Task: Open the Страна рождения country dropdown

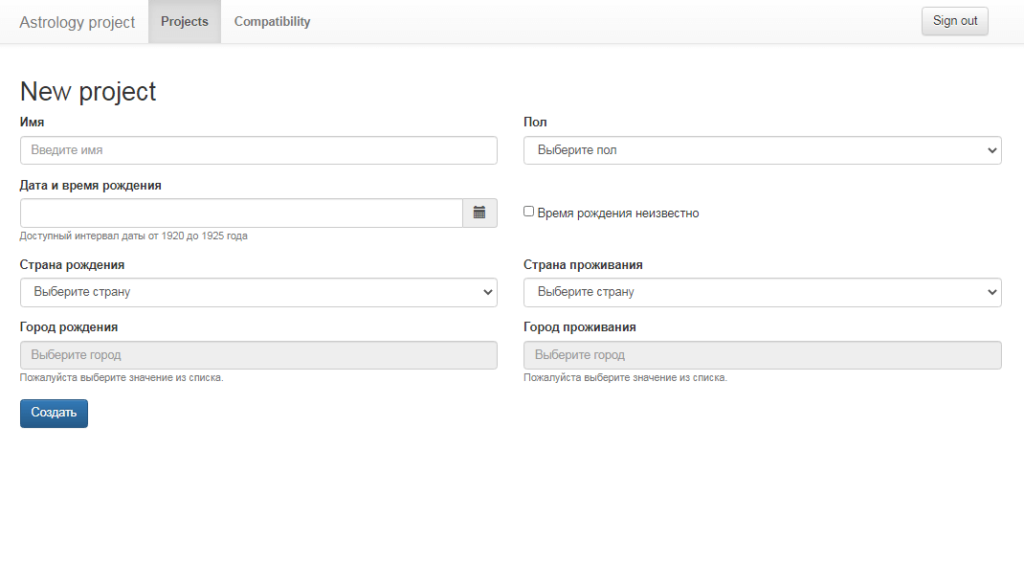Action: 258,292
